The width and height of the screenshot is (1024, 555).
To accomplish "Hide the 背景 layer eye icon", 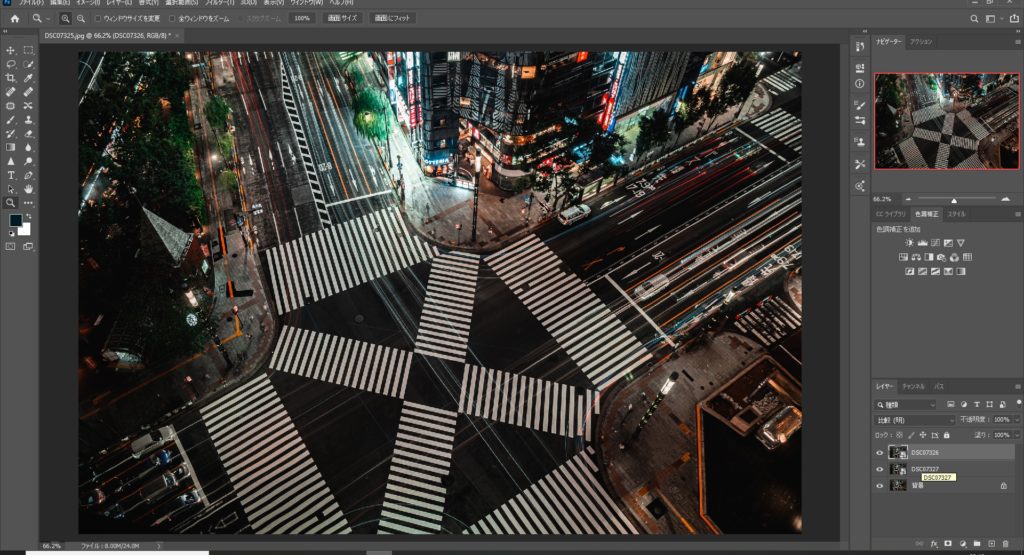I will [x=880, y=486].
